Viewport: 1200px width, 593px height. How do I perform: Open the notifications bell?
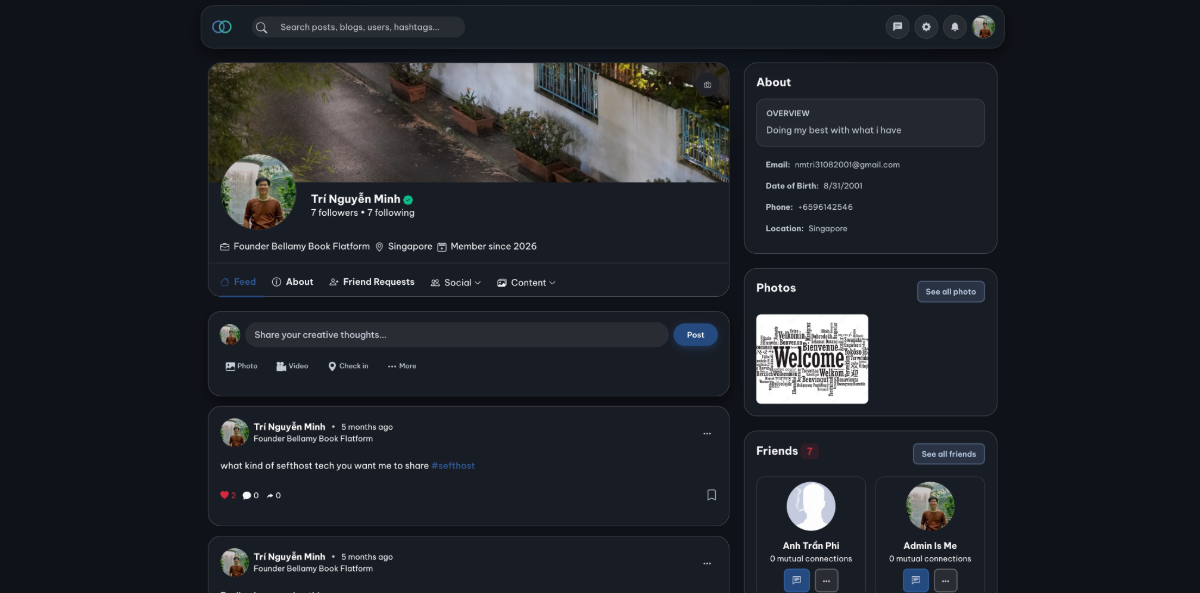click(955, 27)
